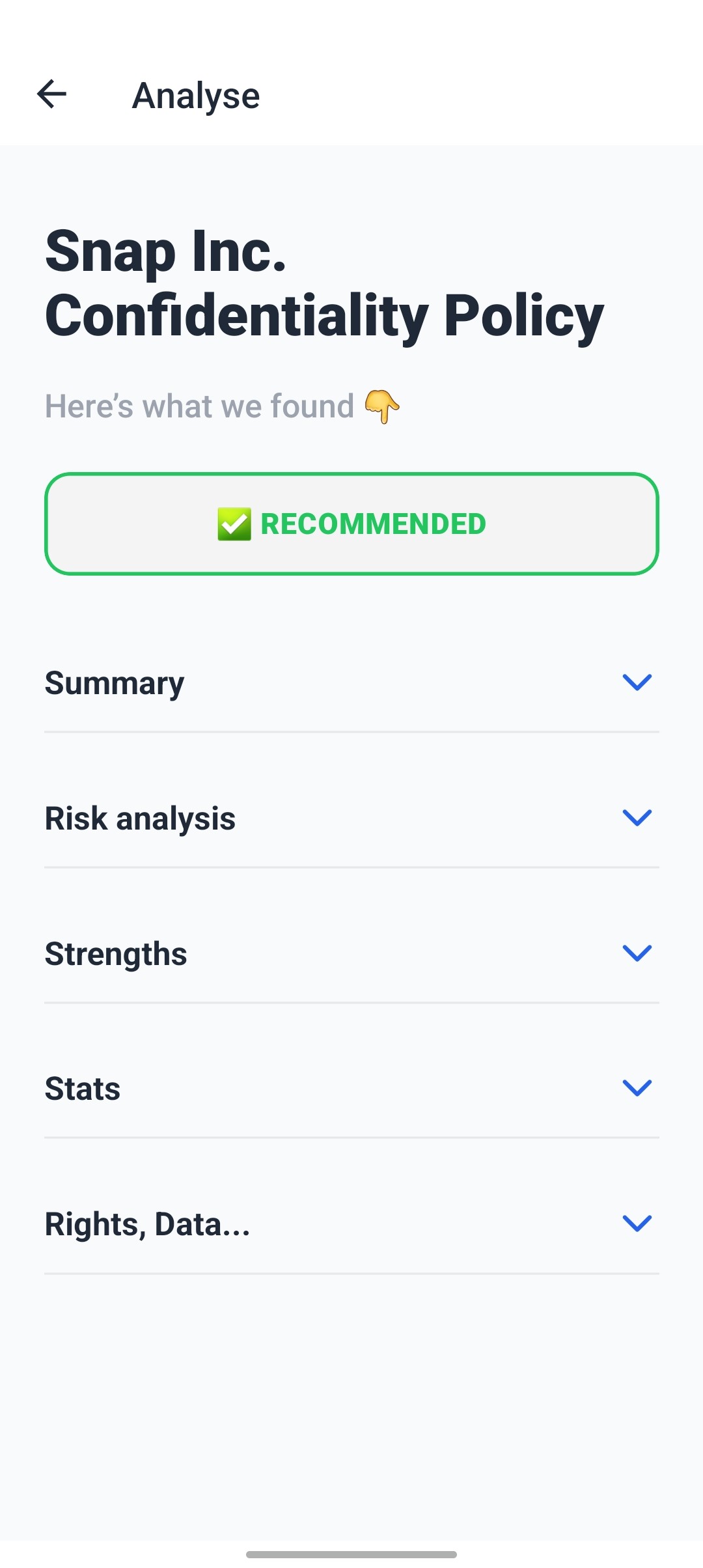Tap the Rights, Data... label

(x=147, y=1224)
